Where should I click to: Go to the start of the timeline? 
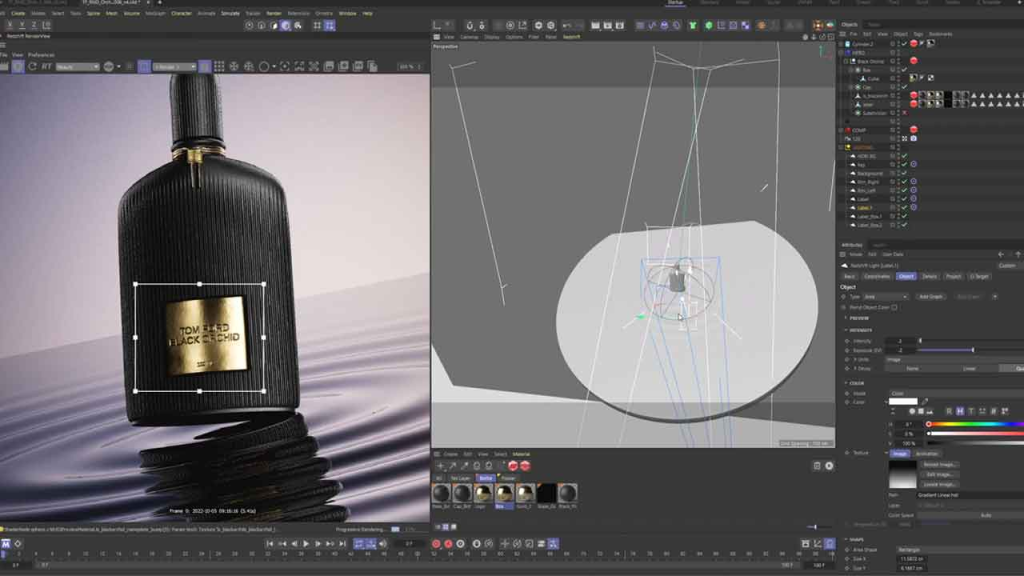[x=270, y=543]
